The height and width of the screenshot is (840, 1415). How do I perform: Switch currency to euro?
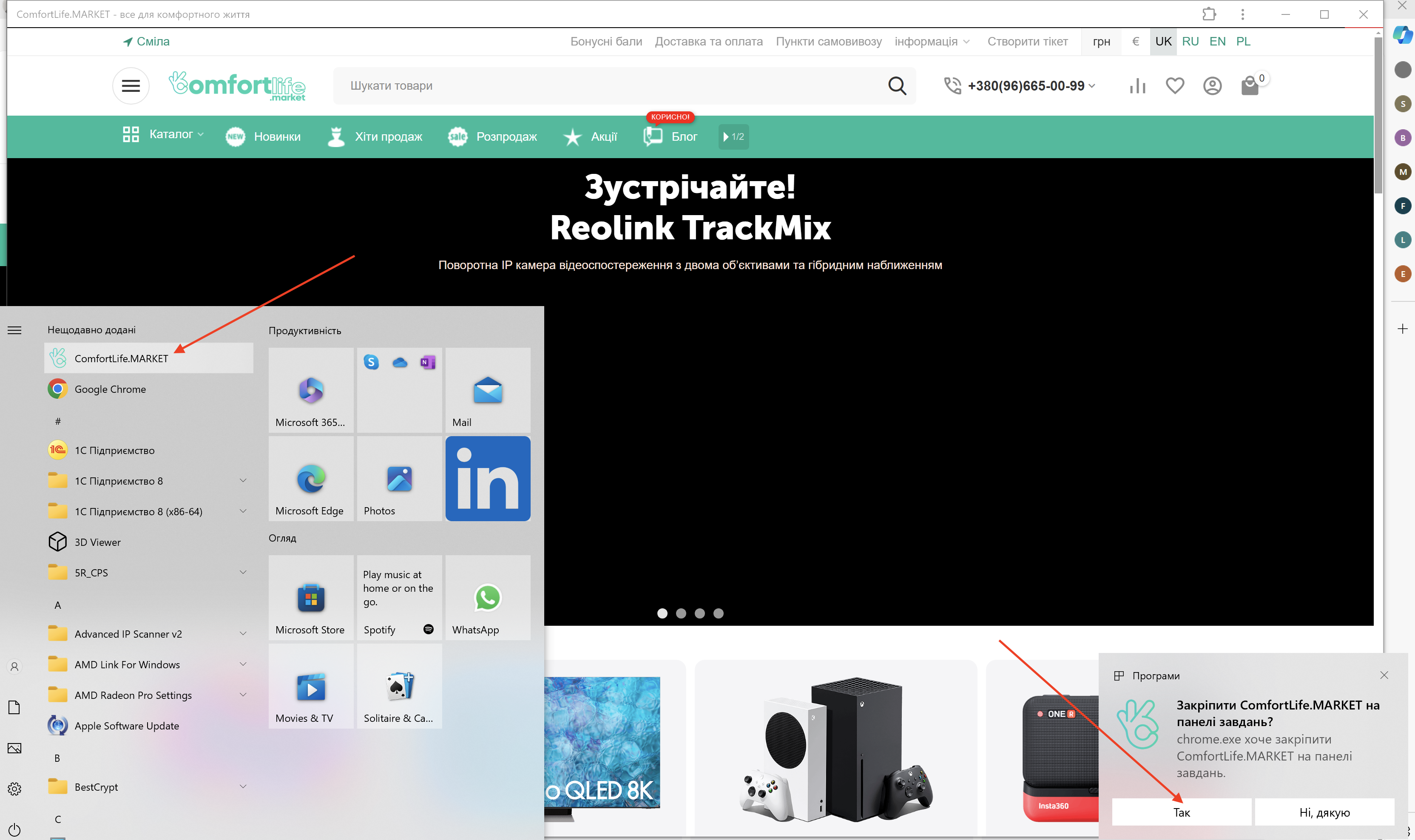(1135, 41)
